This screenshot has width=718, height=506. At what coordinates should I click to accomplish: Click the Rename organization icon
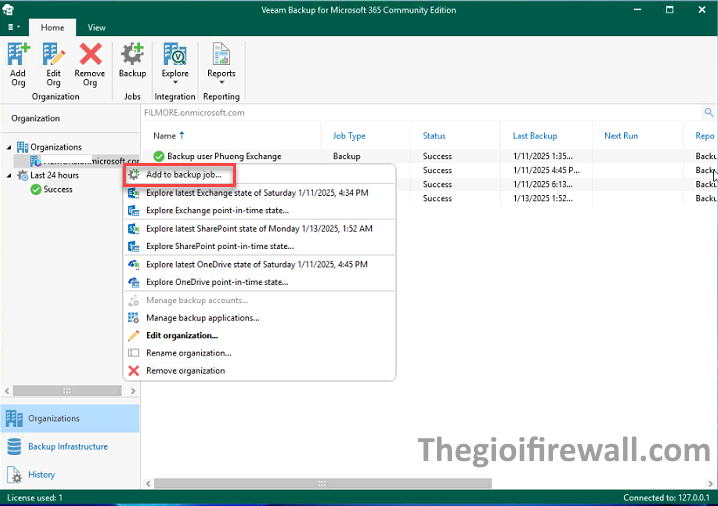tap(133, 353)
